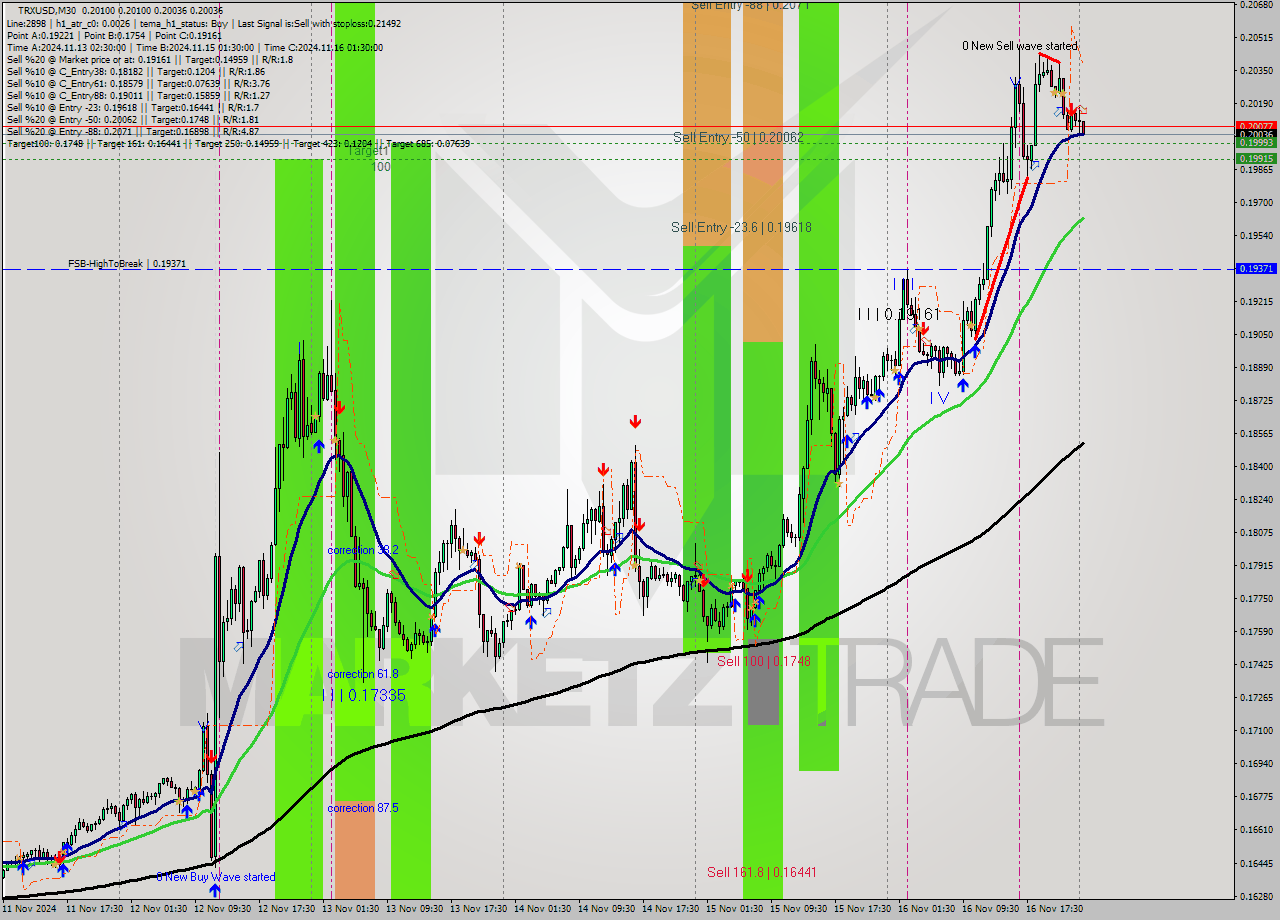Screen dimensions: 1280x920
Task: Click the wave label showing 0.19161
Action: tap(897, 314)
